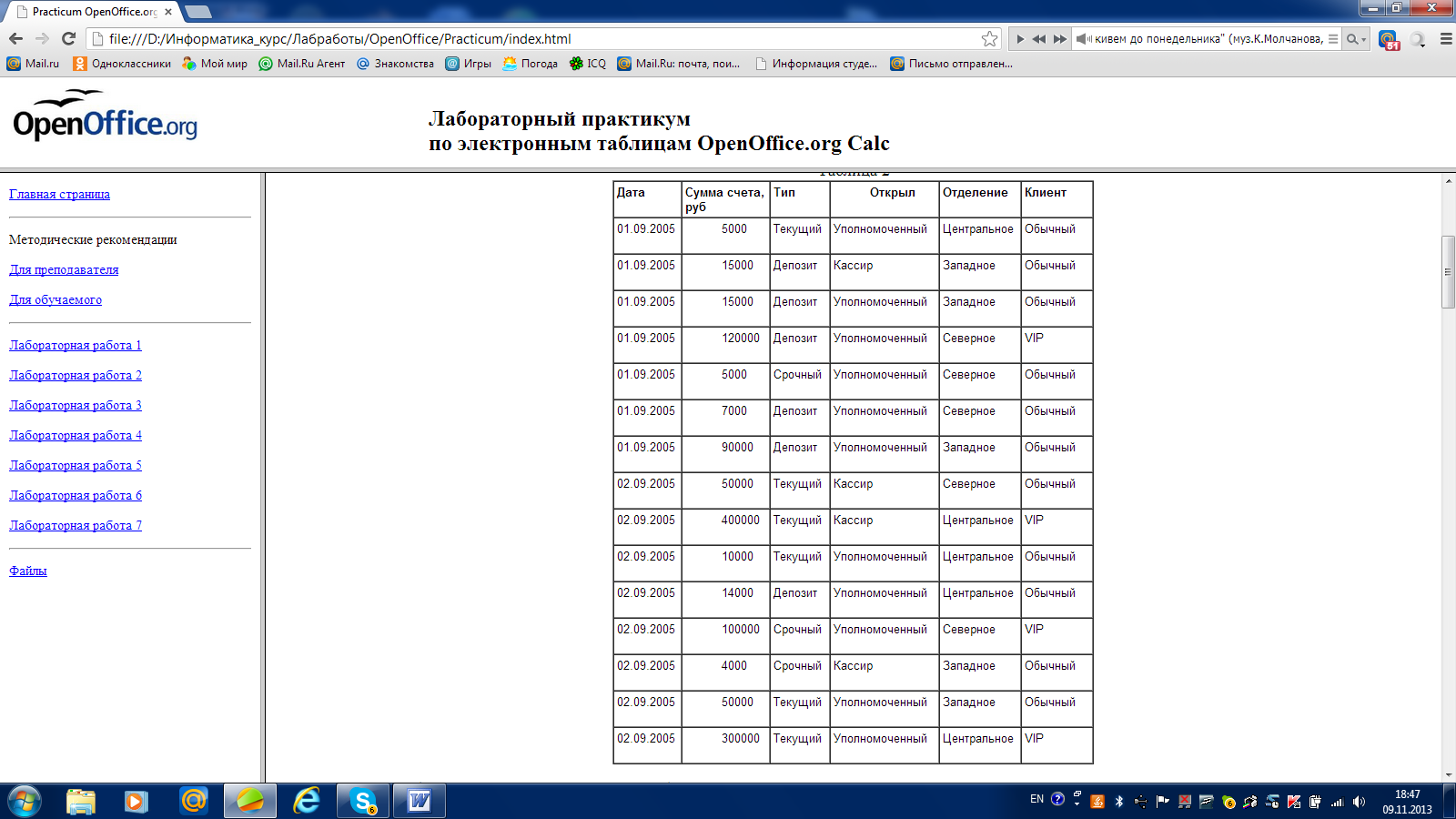Click the browser forward arrow

pos(42,38)
